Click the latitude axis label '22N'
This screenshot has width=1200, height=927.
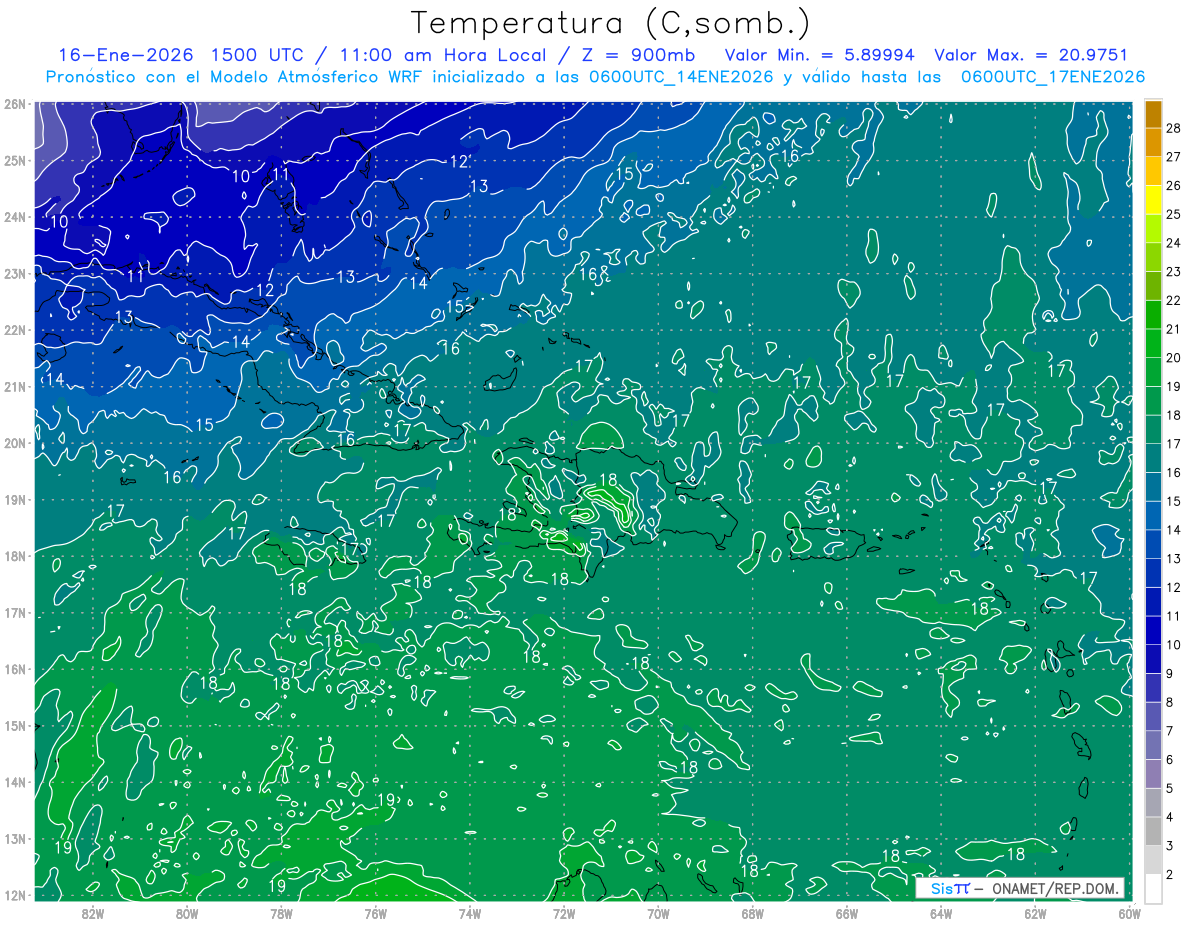(x=14, y=330)
